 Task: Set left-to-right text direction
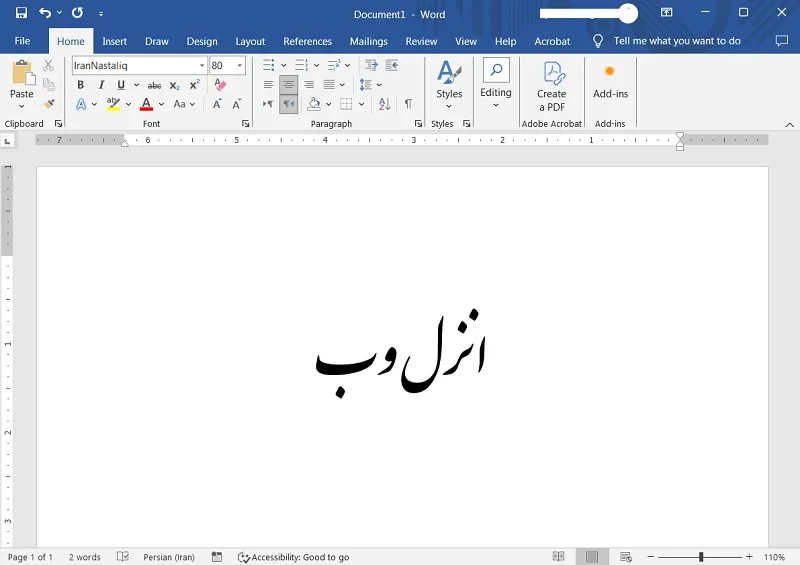point(268,104)
